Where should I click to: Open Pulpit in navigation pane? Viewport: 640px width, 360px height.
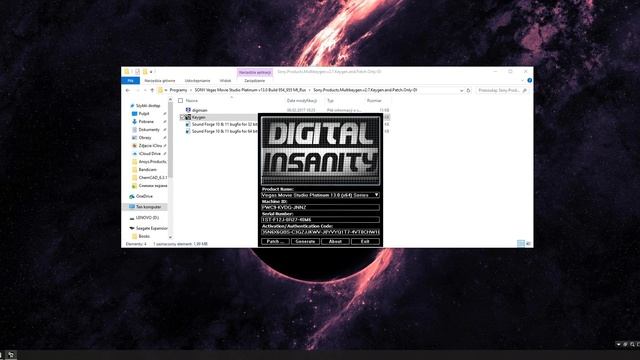144,114
